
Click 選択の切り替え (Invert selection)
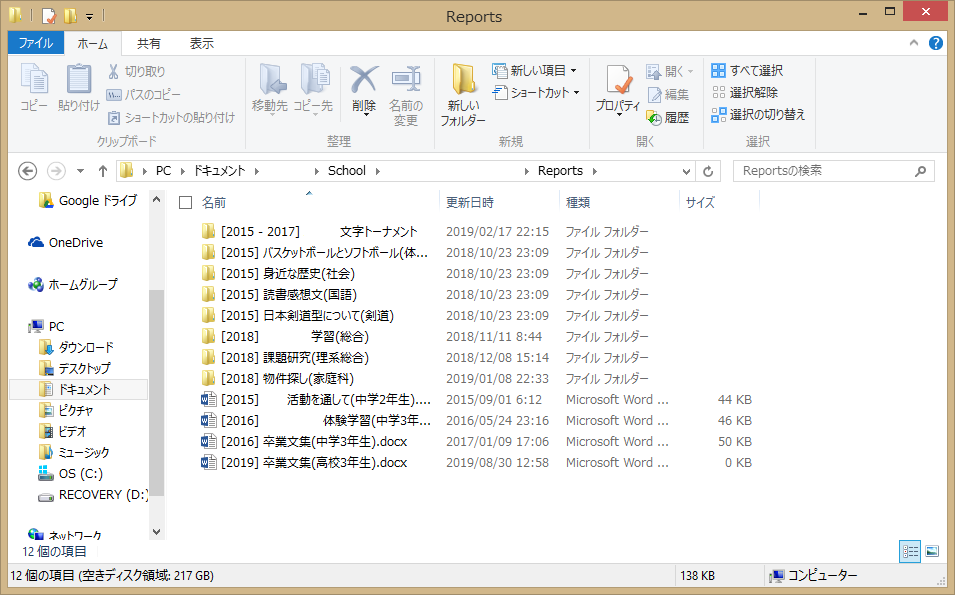coord(758,115)
